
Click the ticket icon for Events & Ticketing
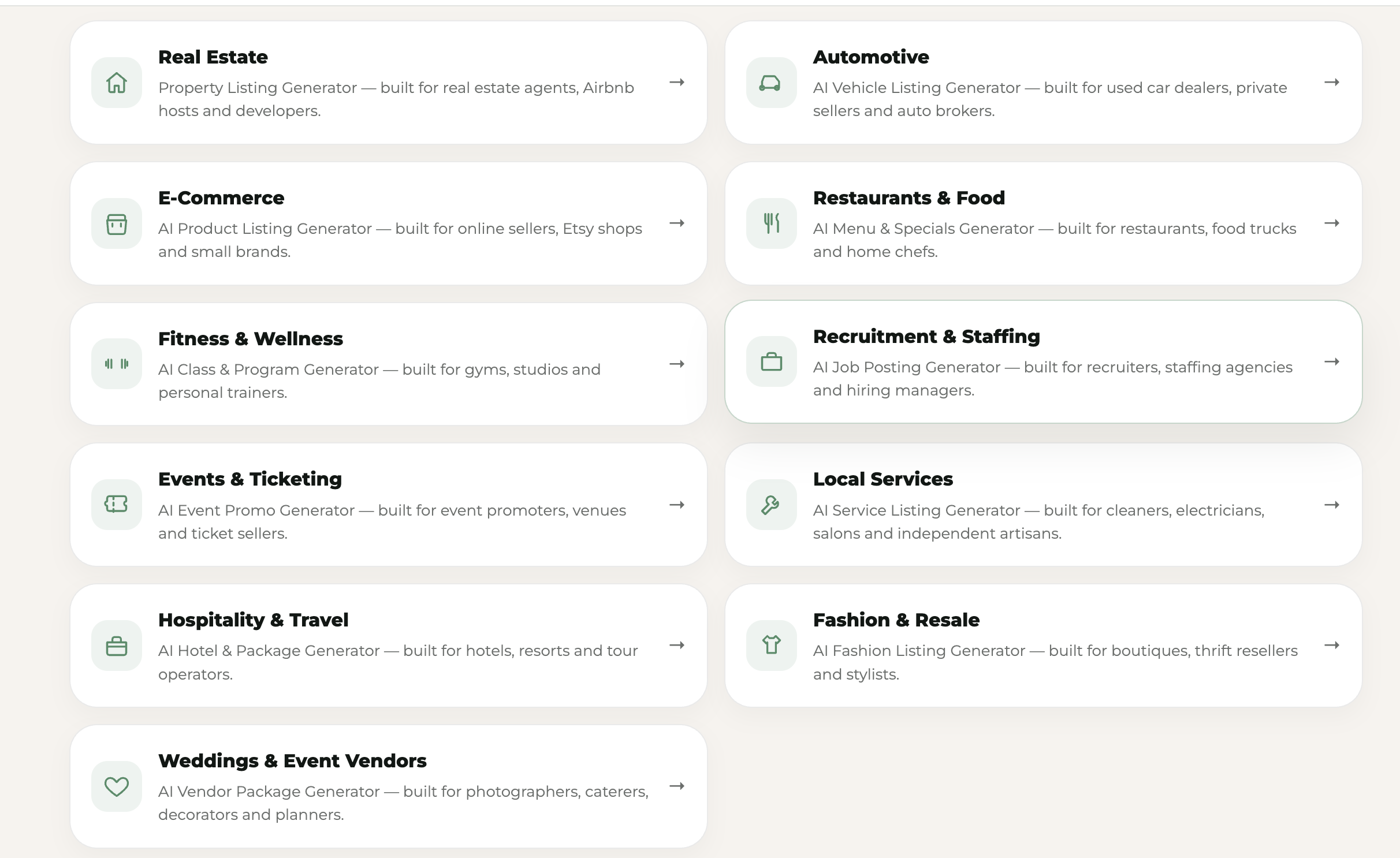(x=117, y=505)
